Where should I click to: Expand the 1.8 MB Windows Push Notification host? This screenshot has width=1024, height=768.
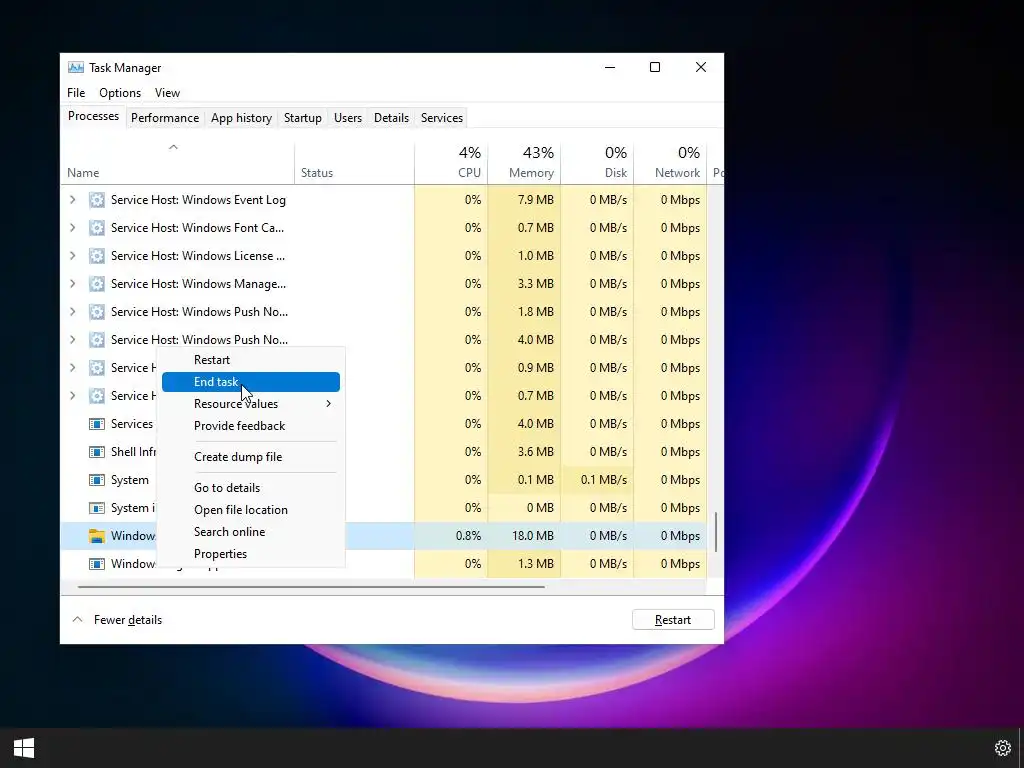tap(72, 312)
